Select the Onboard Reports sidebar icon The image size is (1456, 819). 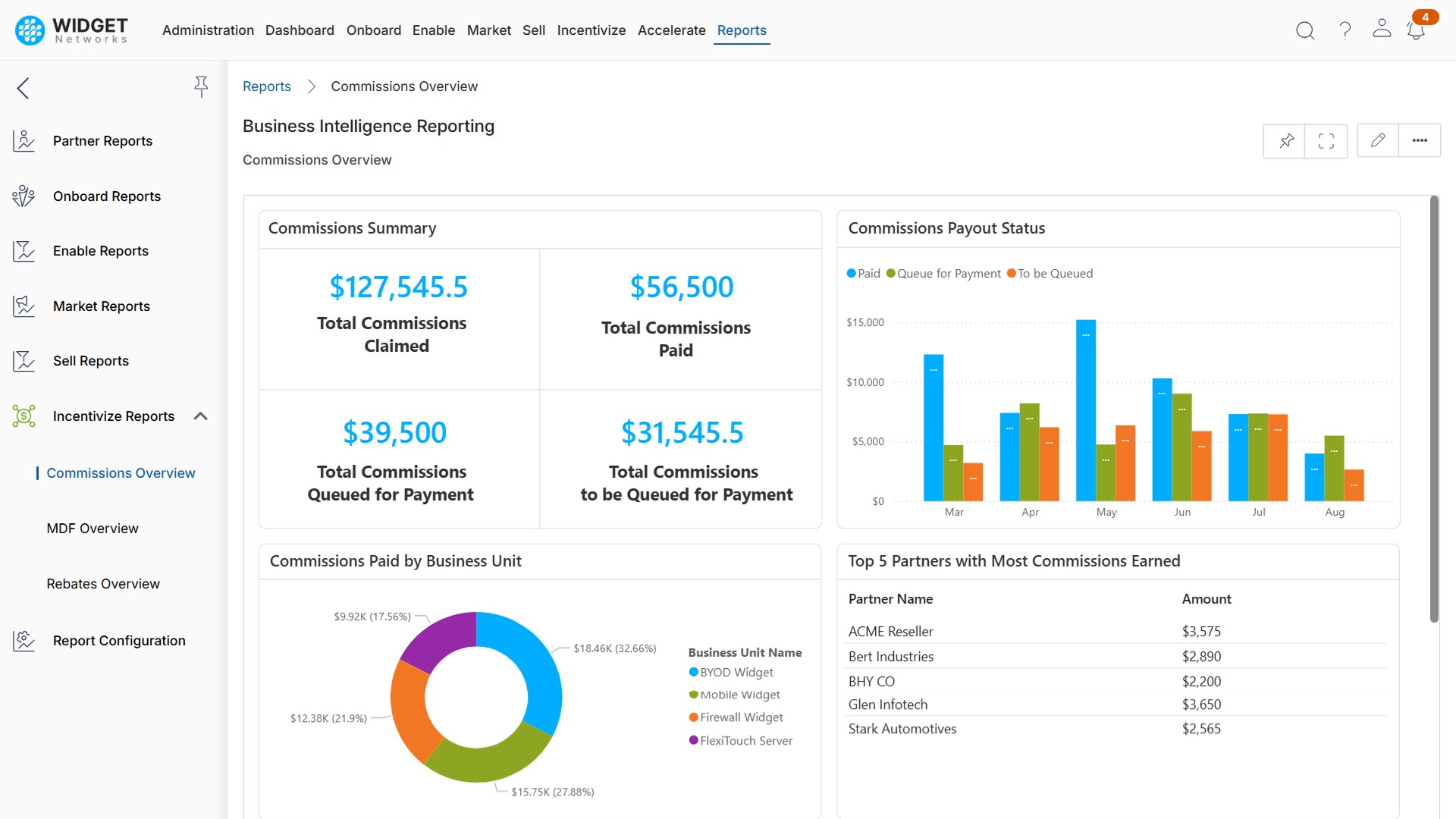pos(24,196)
